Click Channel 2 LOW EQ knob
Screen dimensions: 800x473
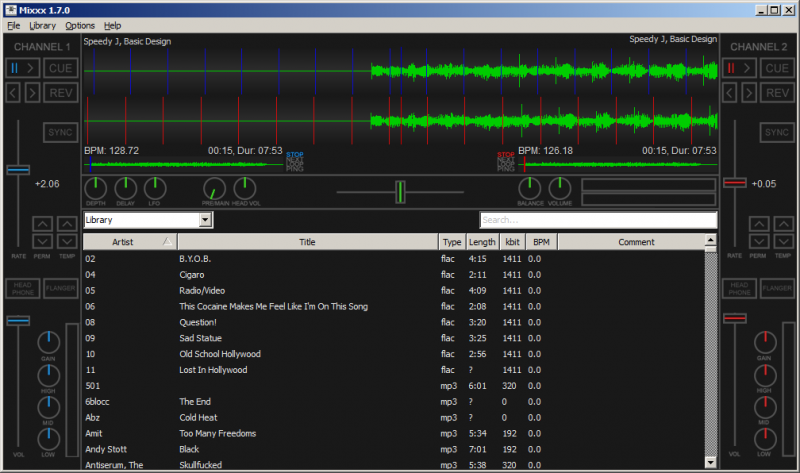point(765,439)
